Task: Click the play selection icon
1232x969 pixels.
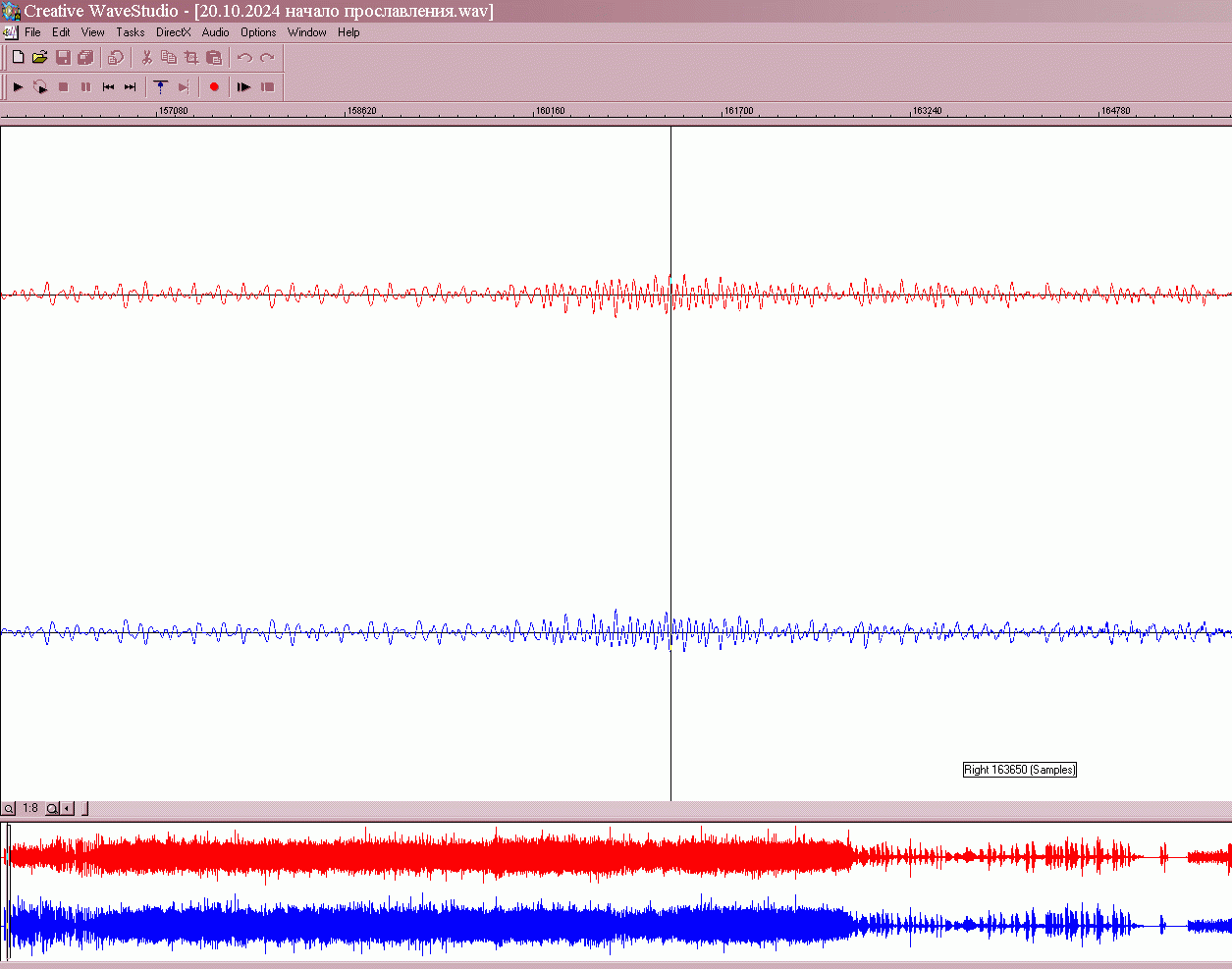Action: click(x=244, y=87)
